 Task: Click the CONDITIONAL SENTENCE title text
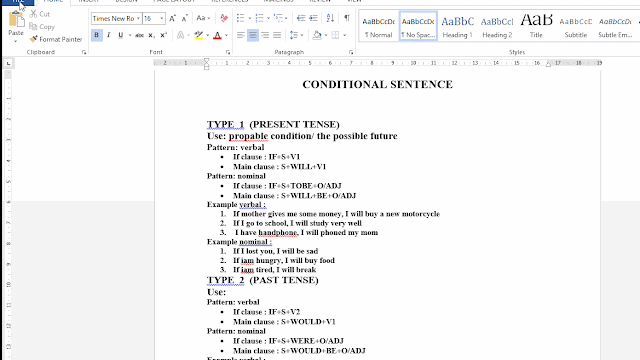click(x=378, y=84)
